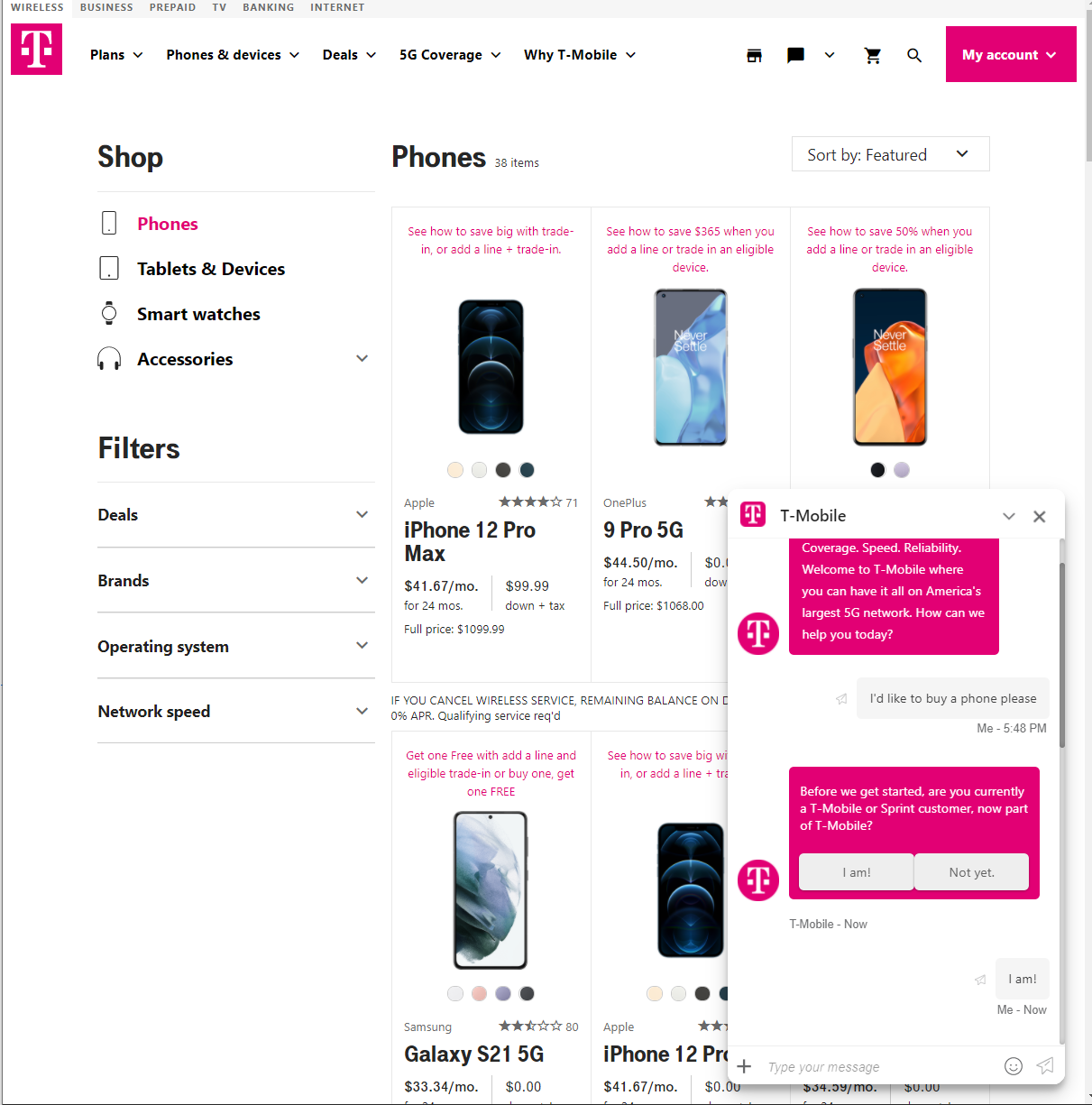
Task: Open the emoji picker in chat
Action: [x=1014, y=1066]
